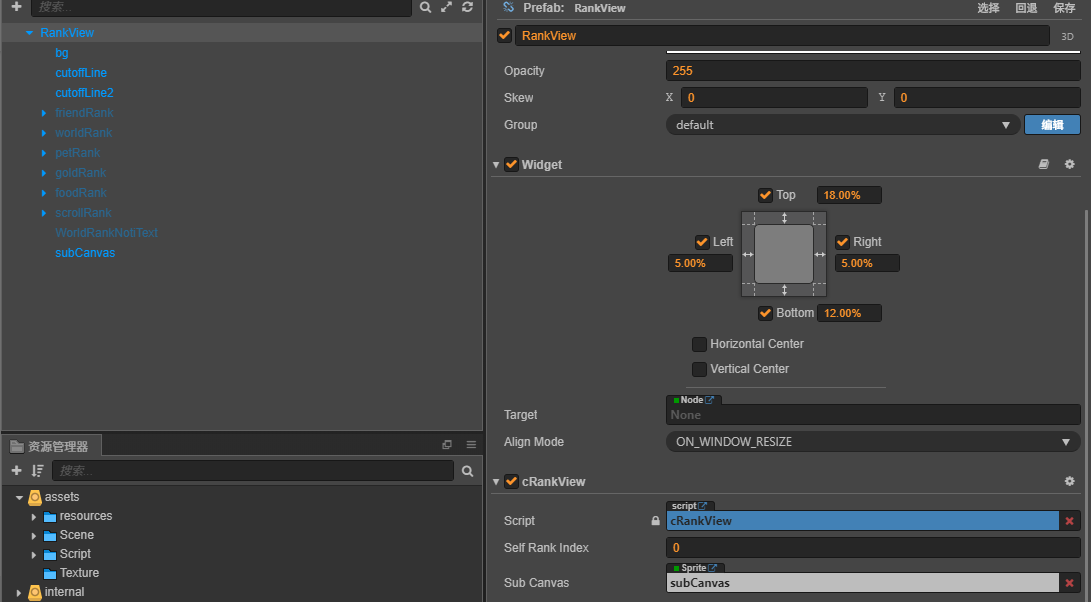Pop out the asset manager panel
This screenshot has height=602, width=1091.
(447, 445)
